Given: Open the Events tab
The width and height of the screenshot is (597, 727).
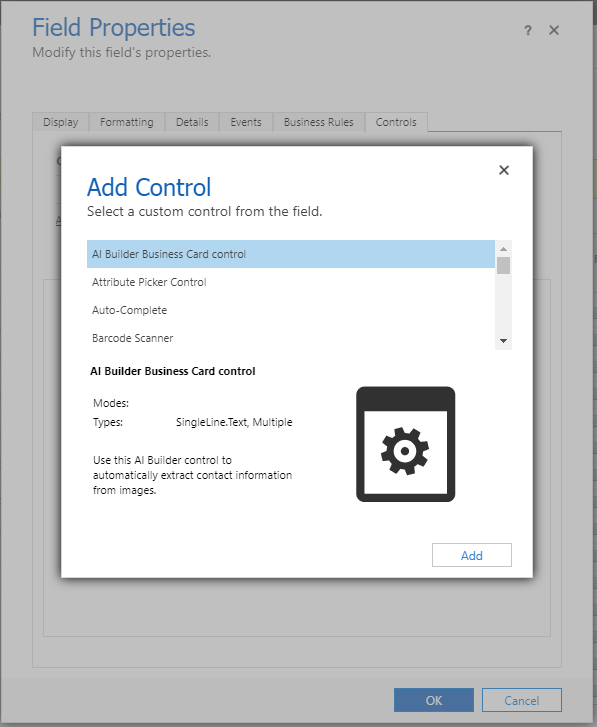Looking at the screenshot, I should 246,122.
